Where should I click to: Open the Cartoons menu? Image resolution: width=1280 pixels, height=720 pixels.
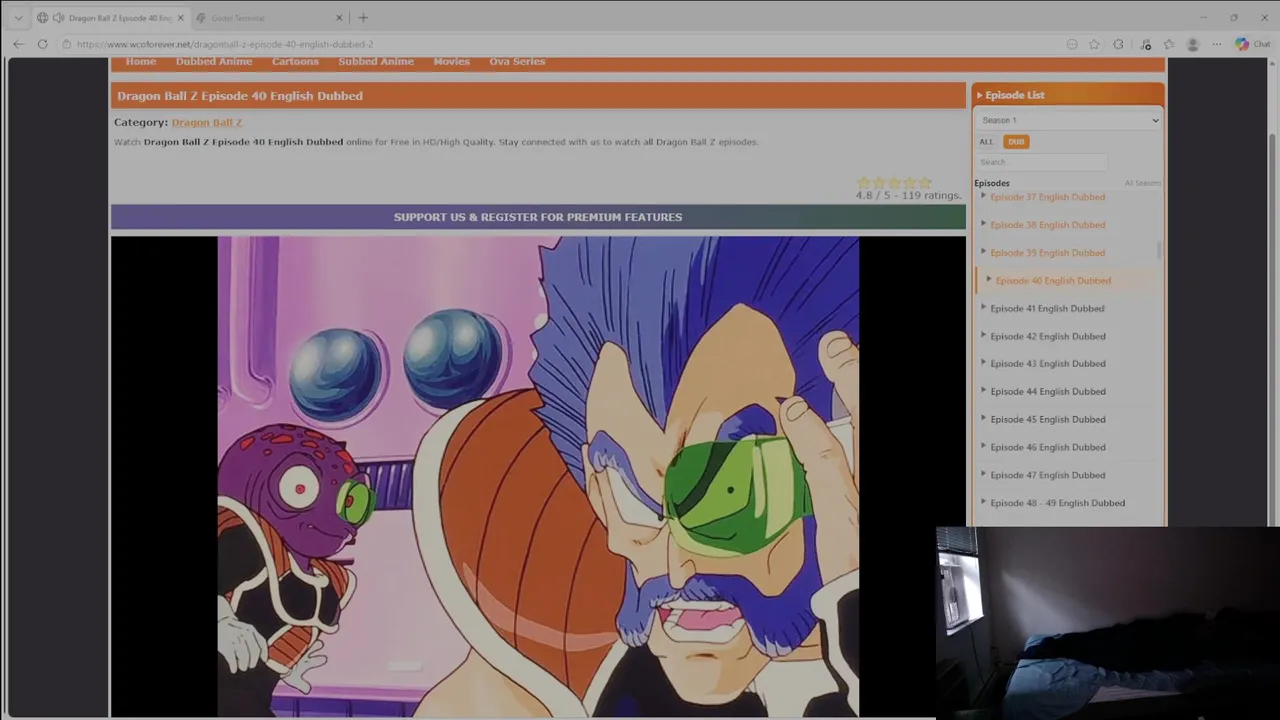point(295,62)
